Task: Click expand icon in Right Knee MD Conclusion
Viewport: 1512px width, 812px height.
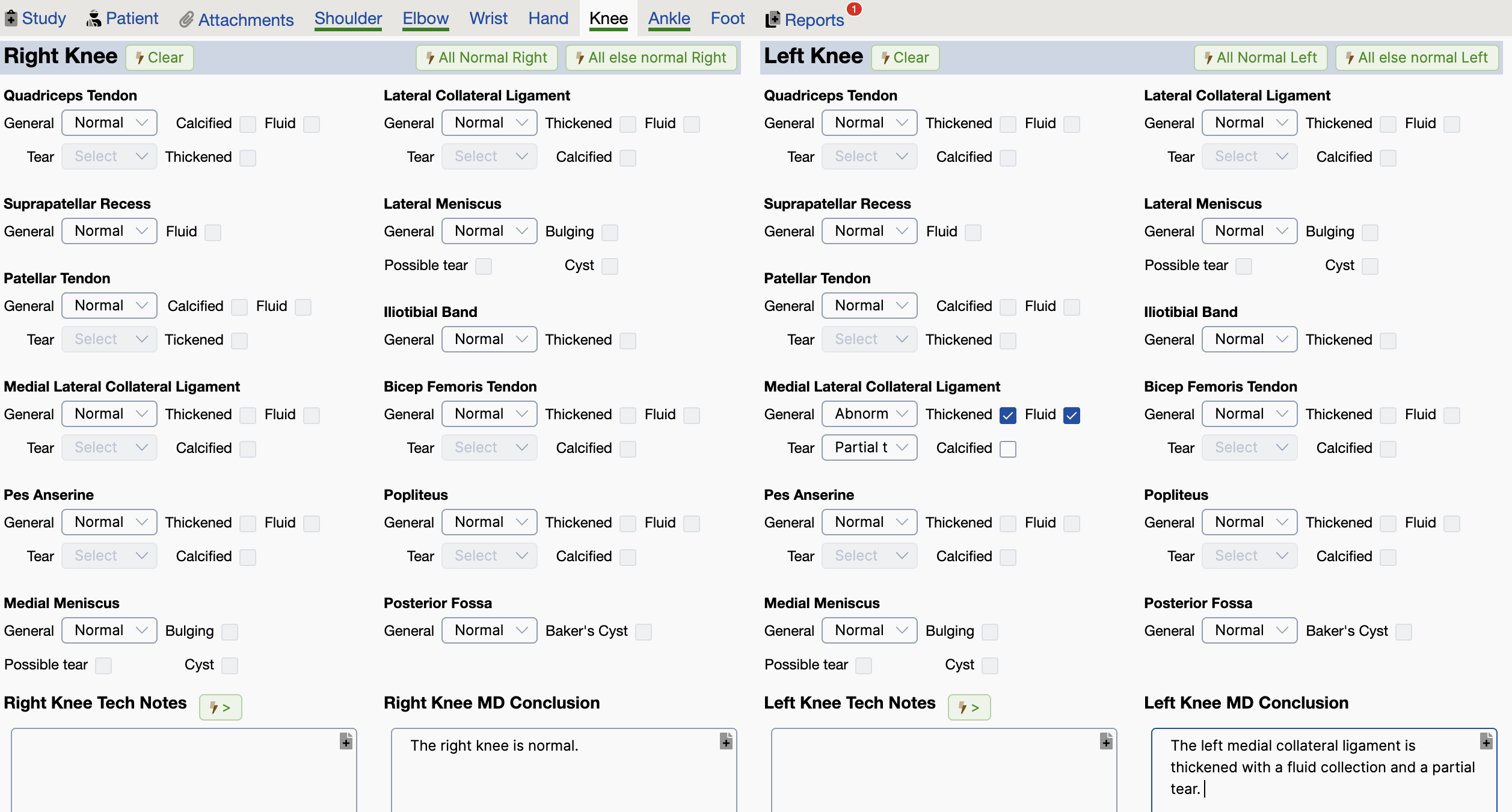Action: point(726,741)
